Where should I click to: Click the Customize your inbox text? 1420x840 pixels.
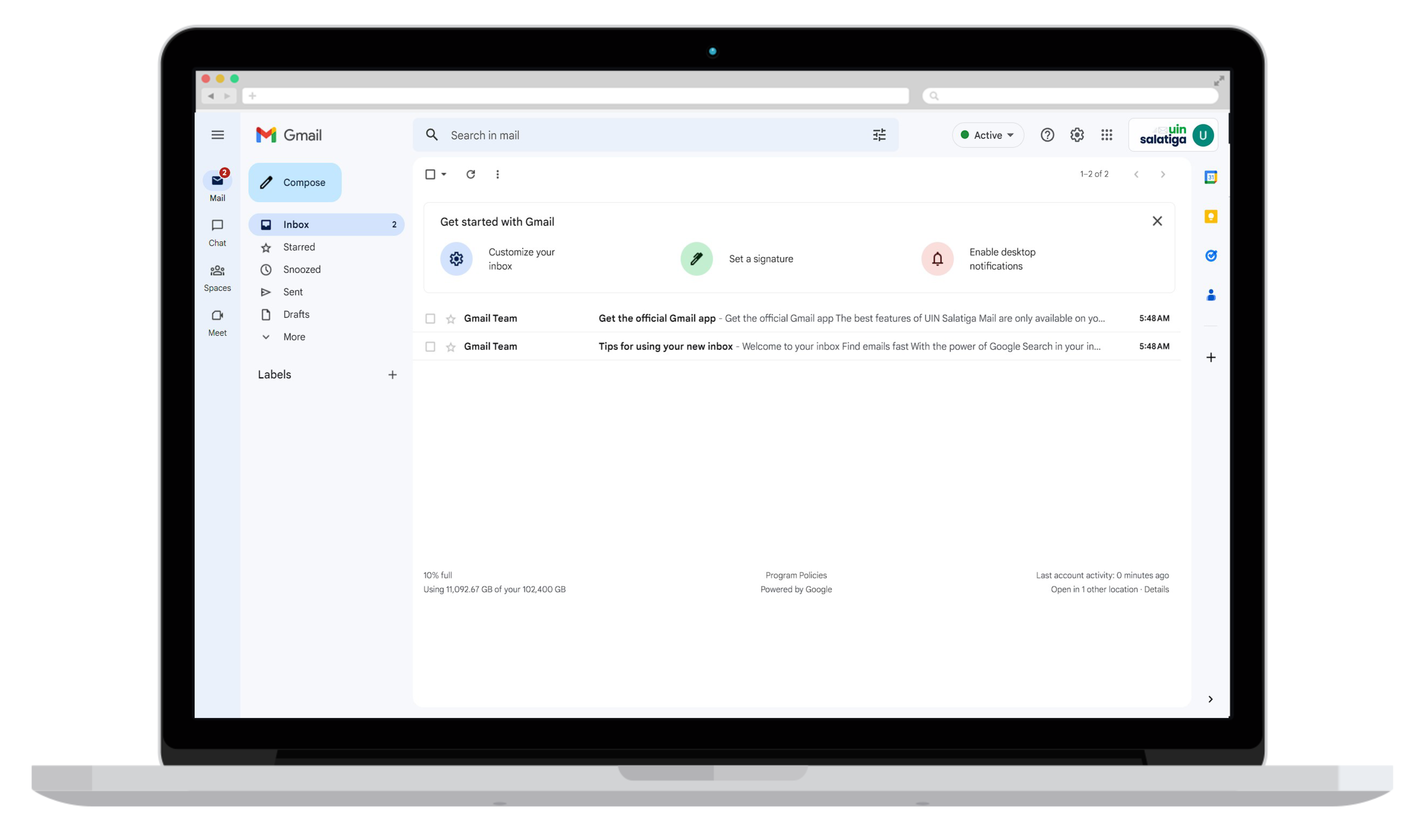[x=521, y=259]
